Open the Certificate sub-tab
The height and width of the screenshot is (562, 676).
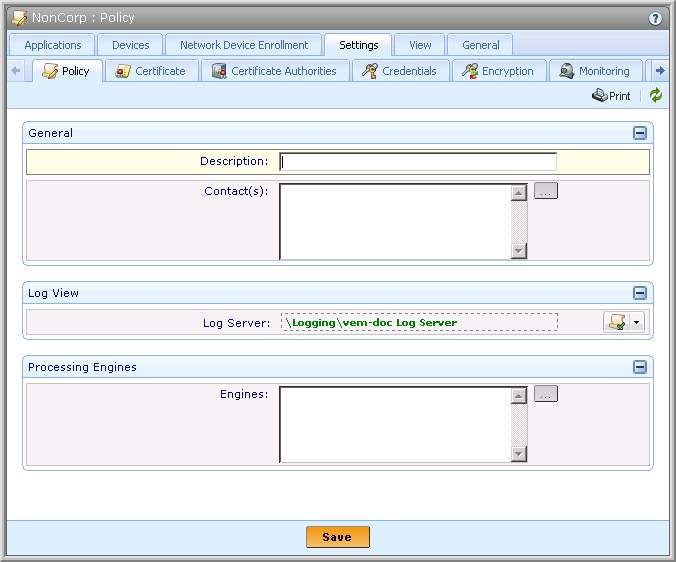tap(151, 71)
